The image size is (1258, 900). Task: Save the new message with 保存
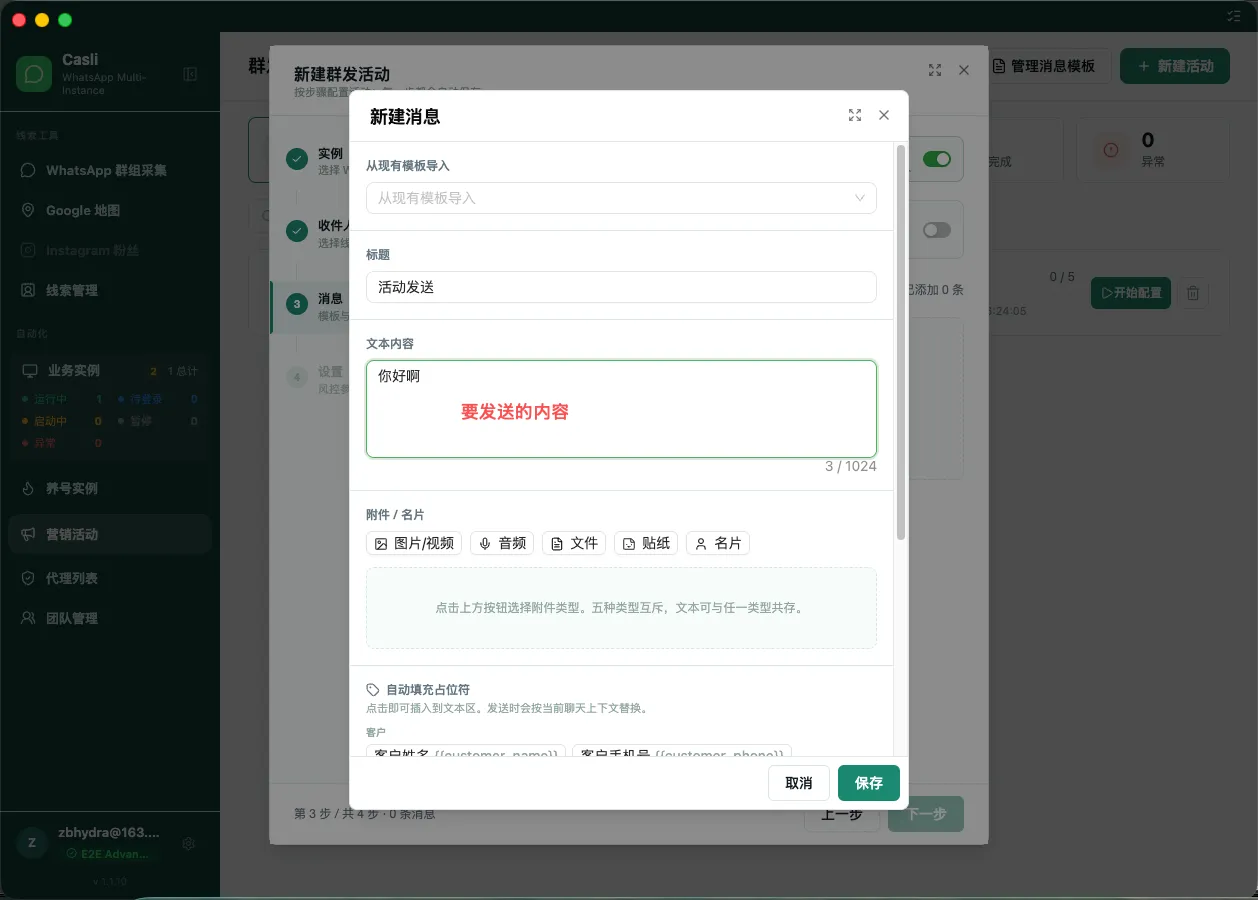click(x=869, y=783)
